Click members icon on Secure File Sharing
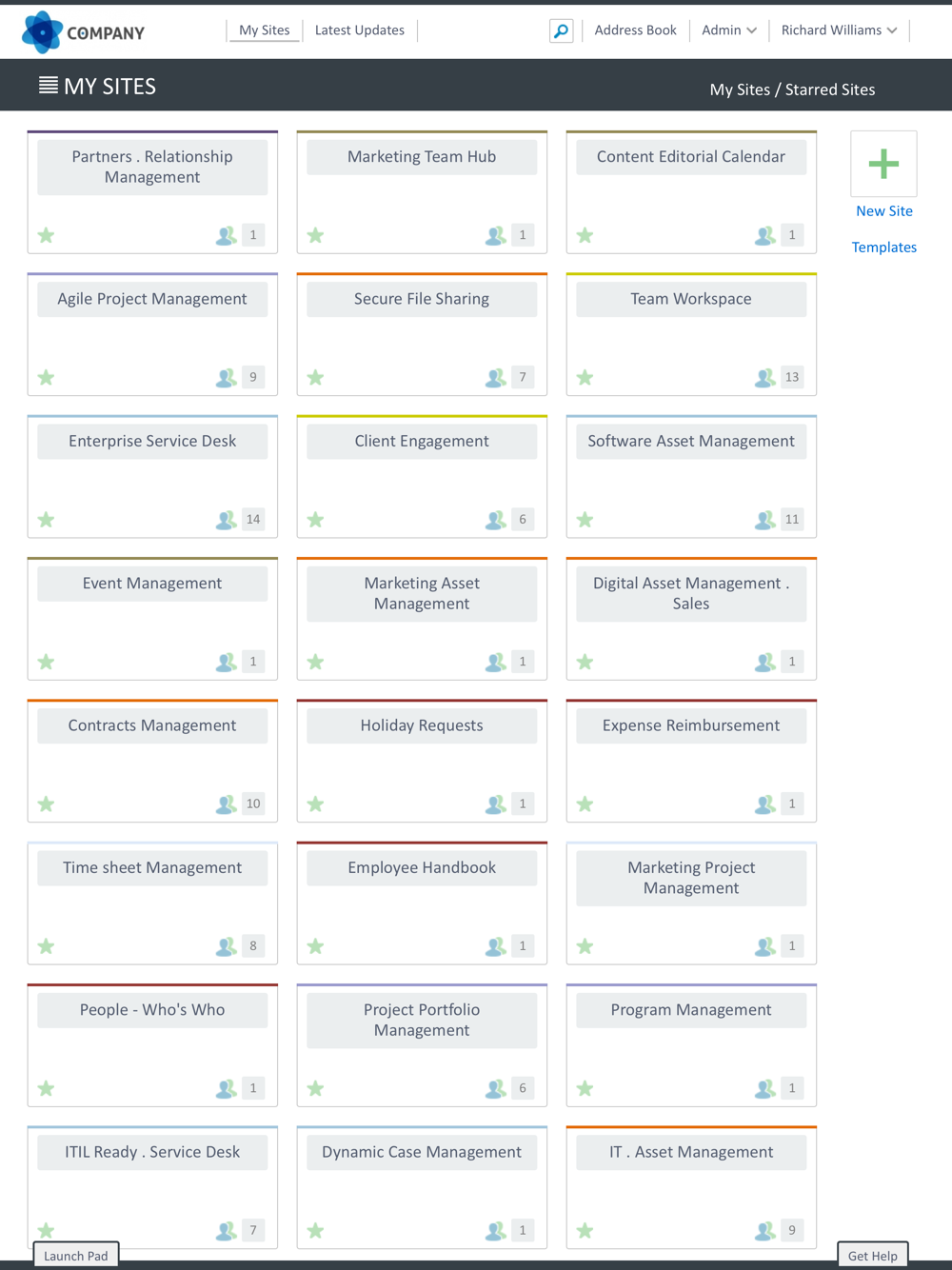 [496, 378]
